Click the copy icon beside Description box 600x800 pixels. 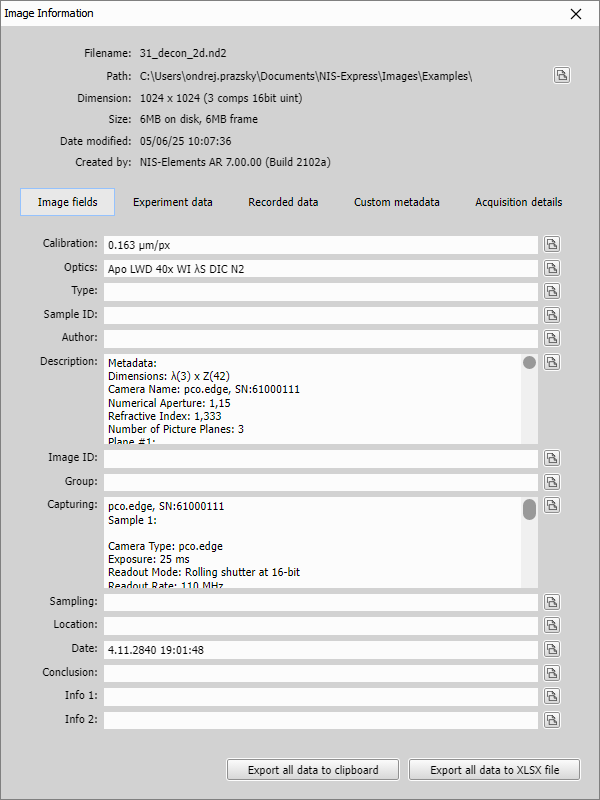pos(552,363)
